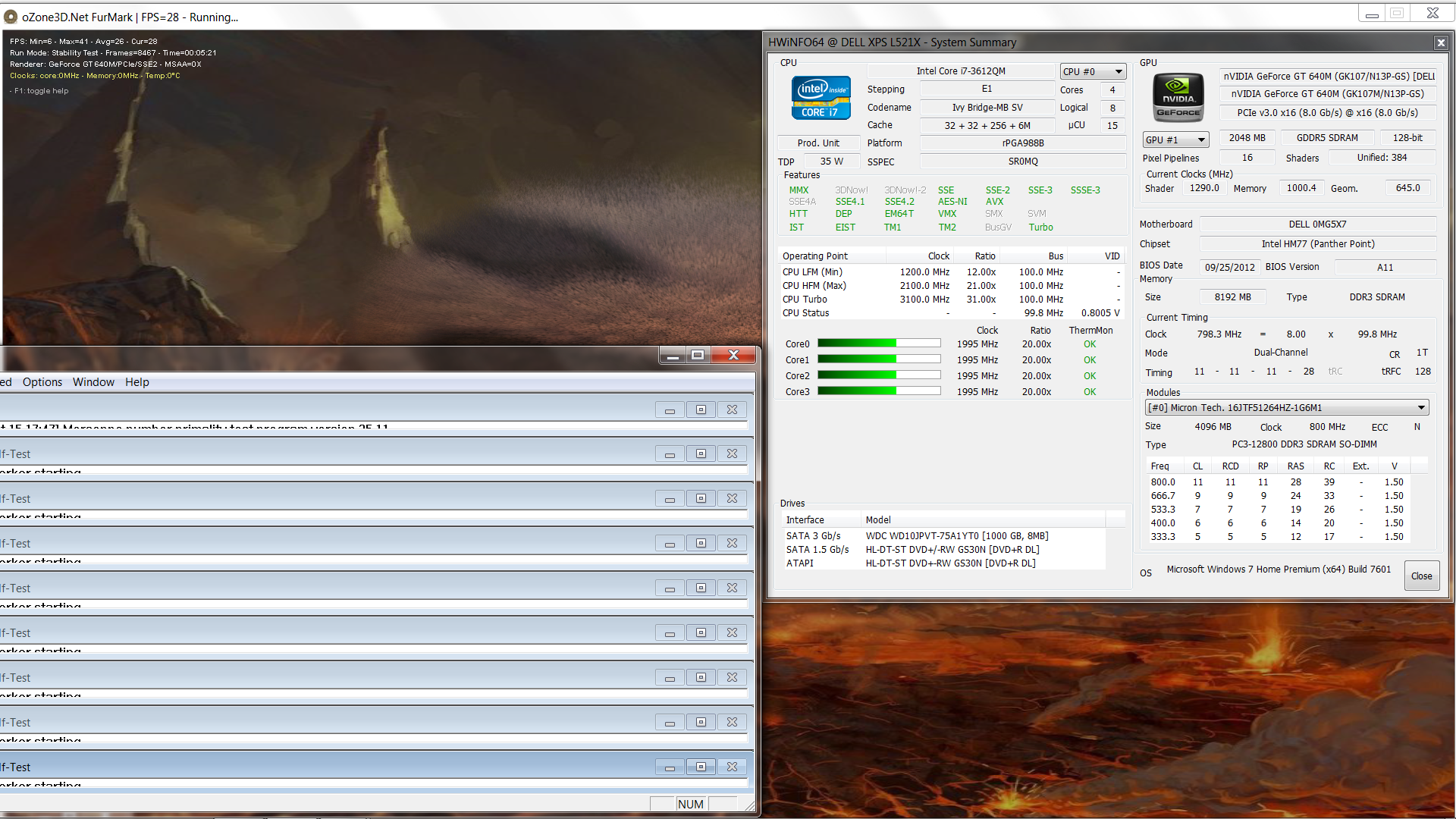
Task: Close the seventh Prime95 worker window
Action: tap(732, 678)
